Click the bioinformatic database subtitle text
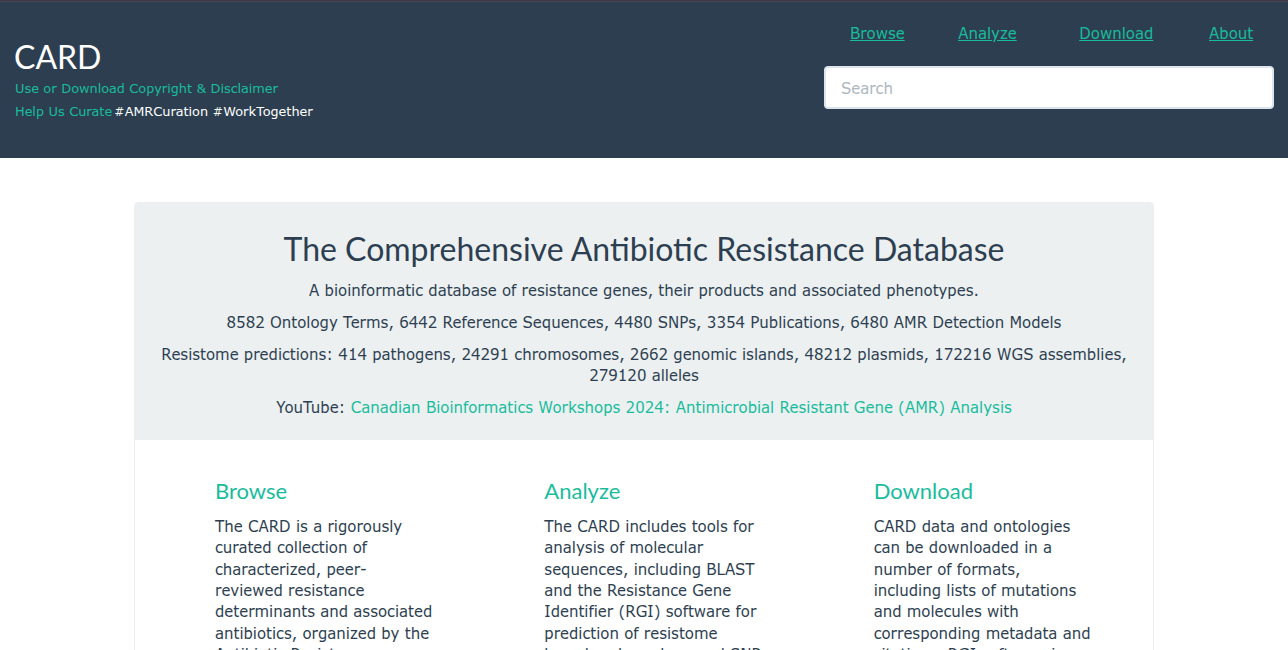The image size is (1288, 650). pyautogui.click(x=643, y=291)
